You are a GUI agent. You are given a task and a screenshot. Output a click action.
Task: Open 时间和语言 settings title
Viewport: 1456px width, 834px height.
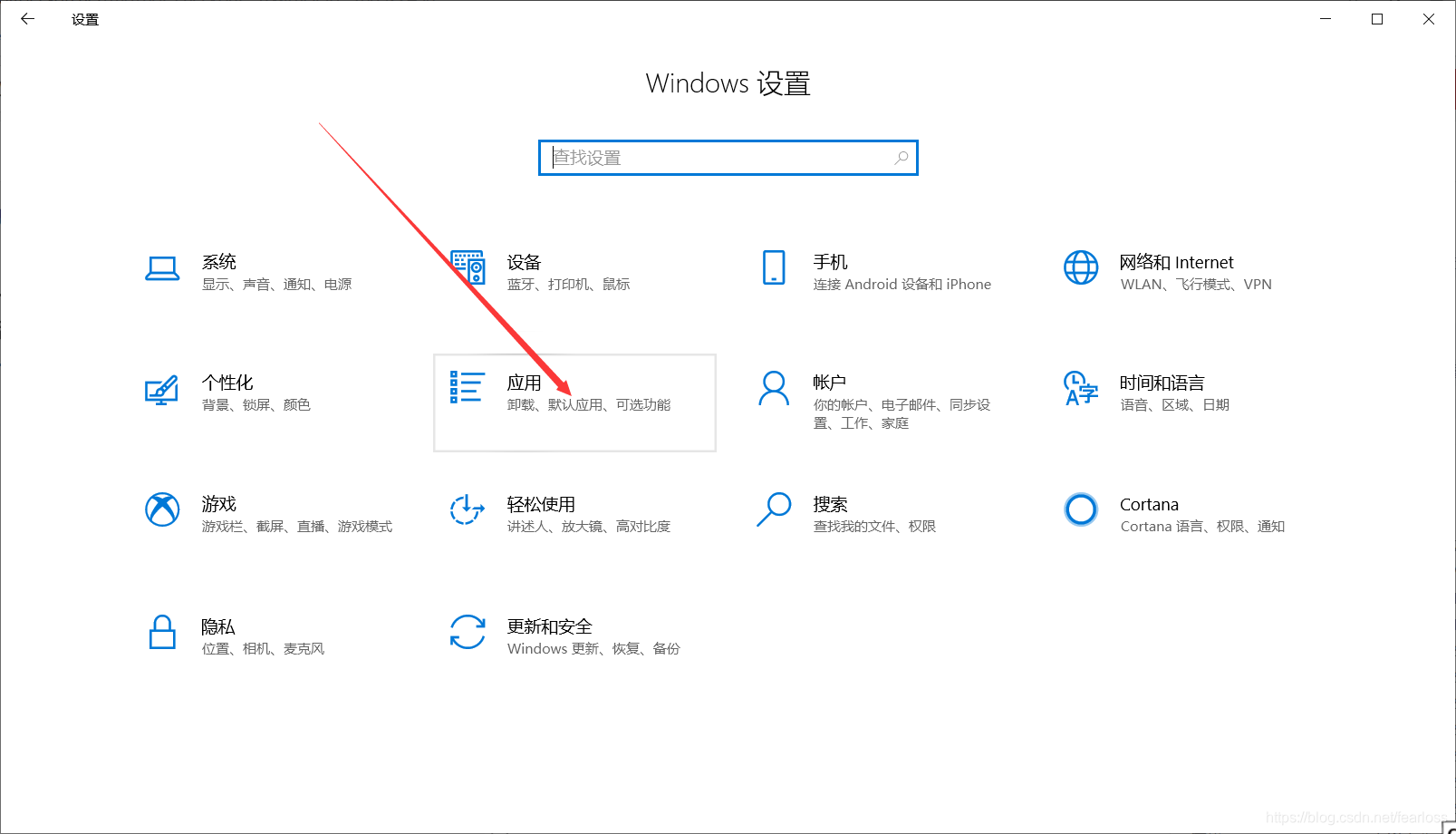1162,383
